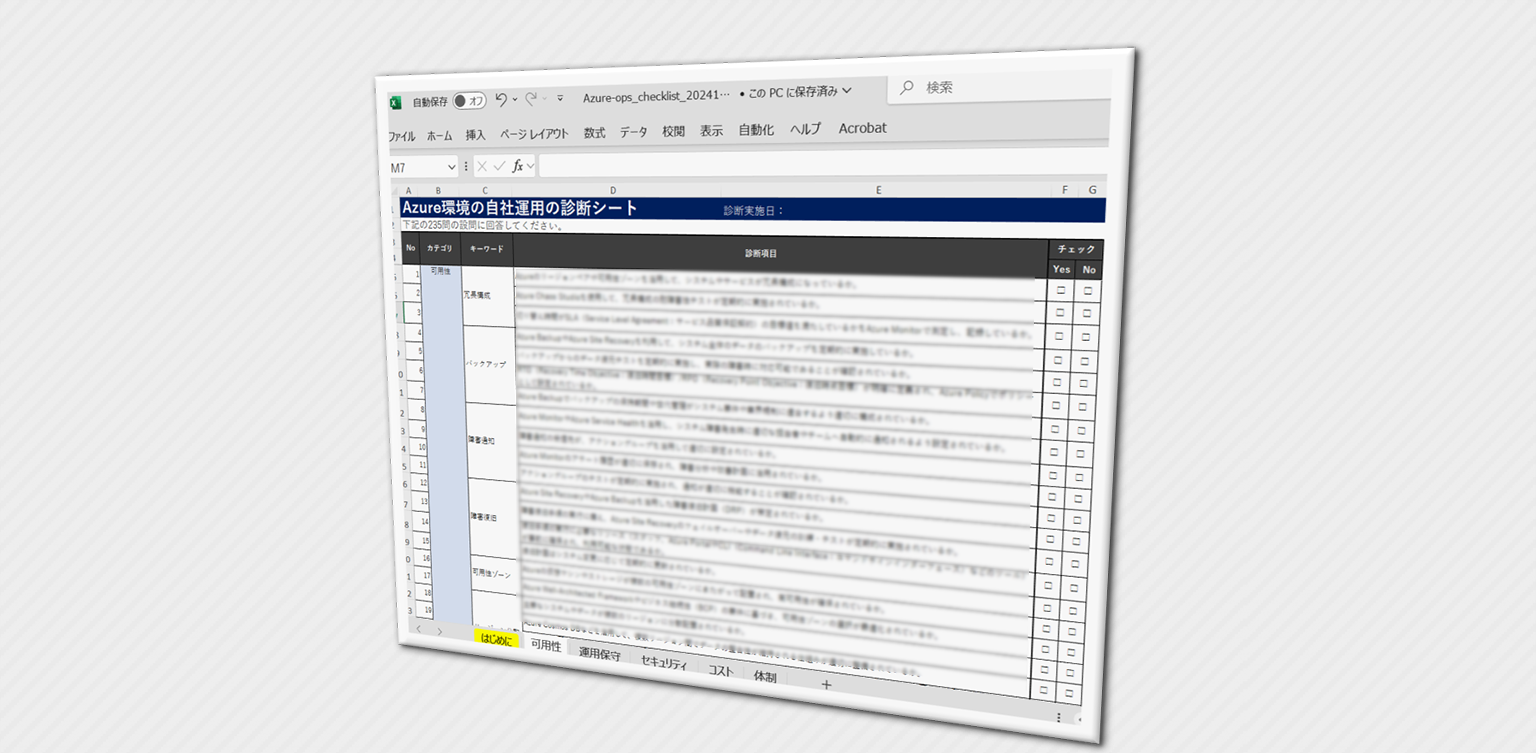Tick the No checkbox for item 1
The height and width of the screenshot is (753, 1536).
(1088, 291)
